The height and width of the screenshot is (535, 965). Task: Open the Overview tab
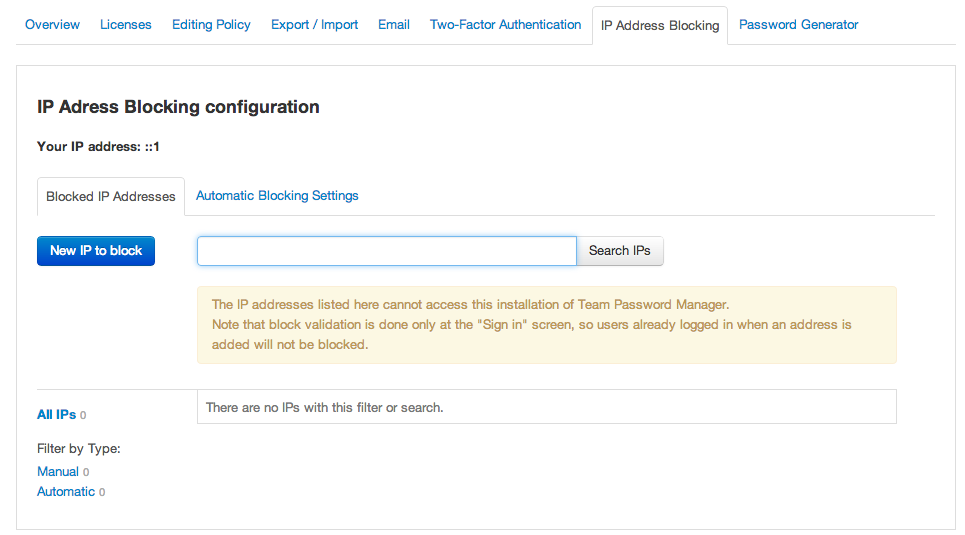coord(52,25)
